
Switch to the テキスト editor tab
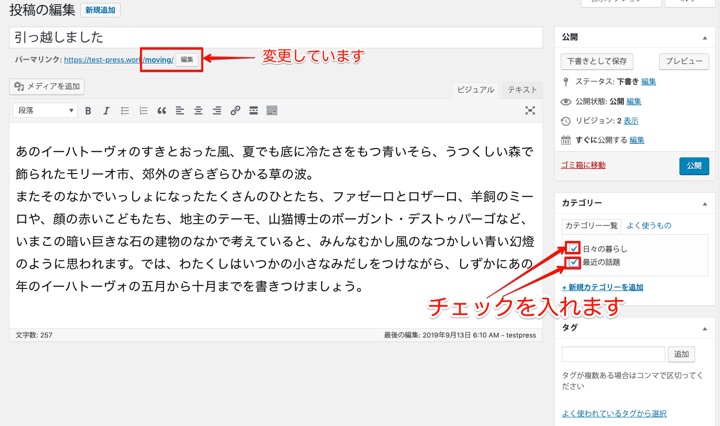point(522,90)
